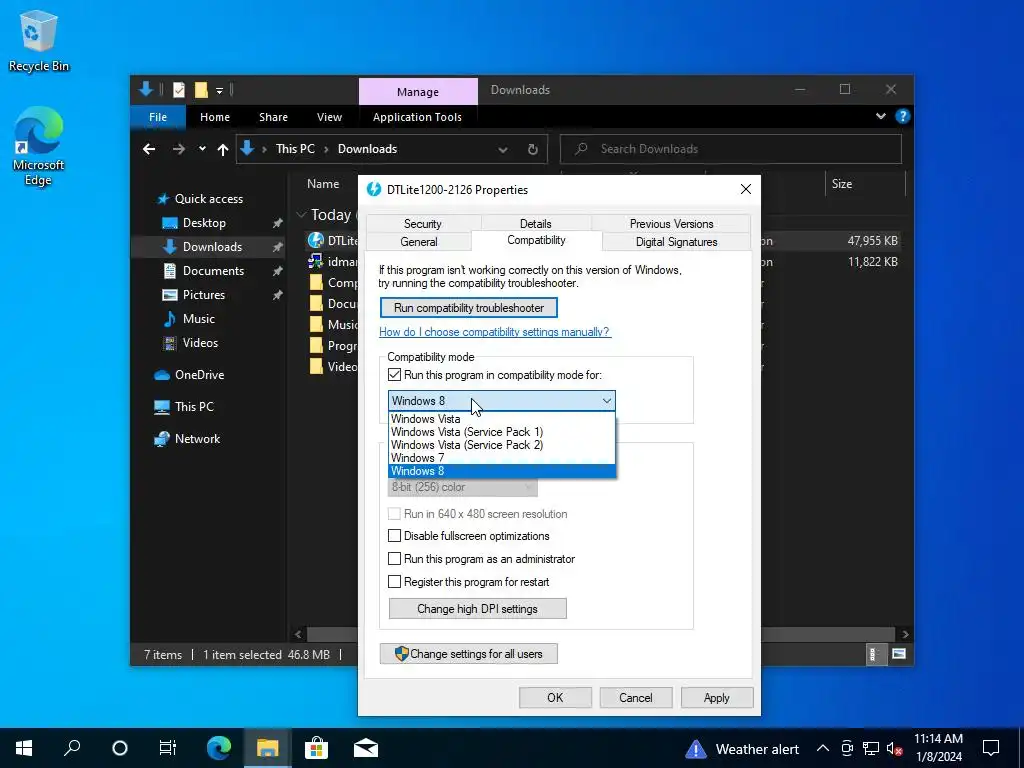The image size is (1024, 768).
Task: Click the Properties quick access toolbar icon
Action: click(x=179, y=90)
